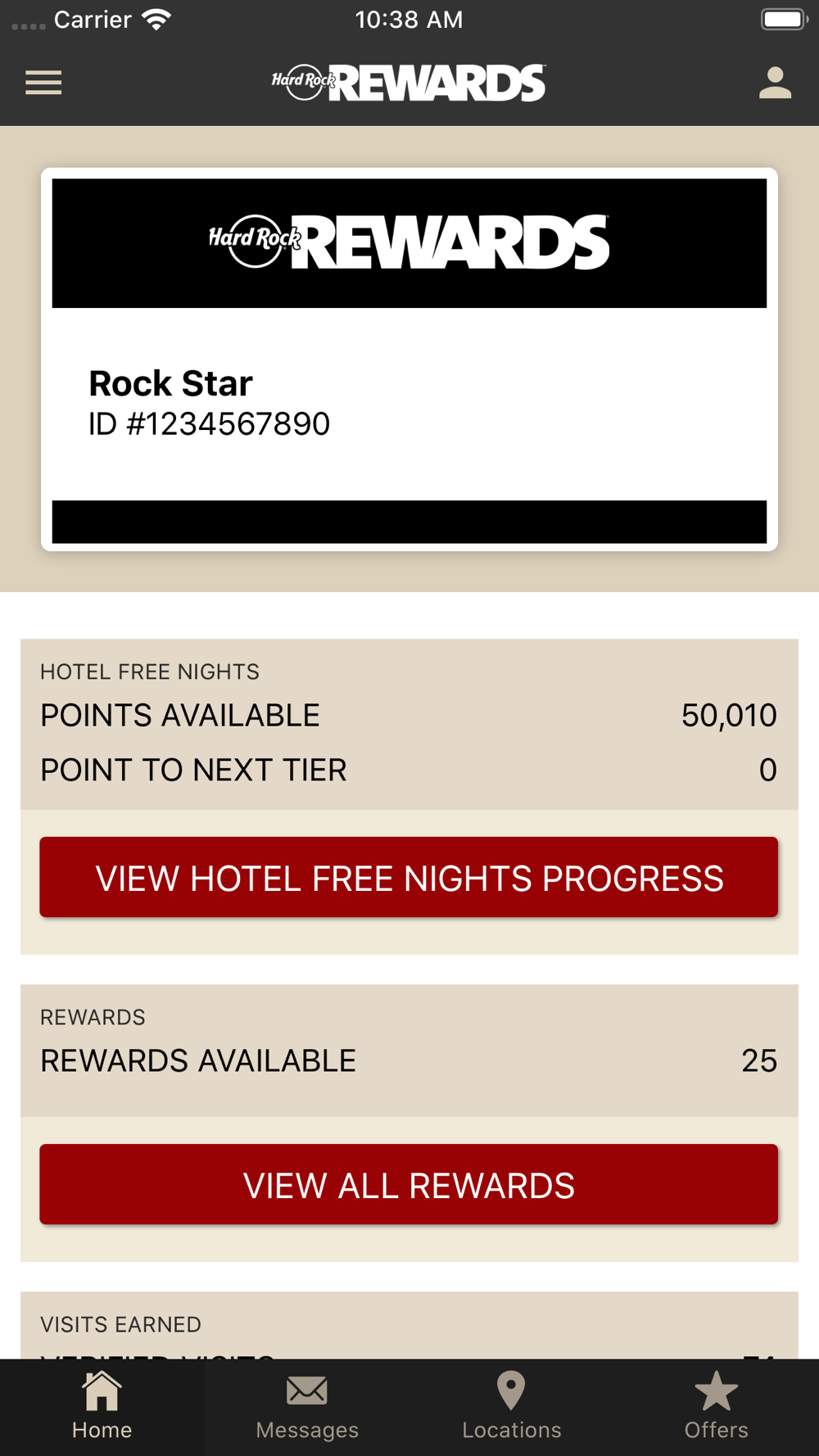Tap the Points Available row
The image size is (819, 1456).
point(409,715)
